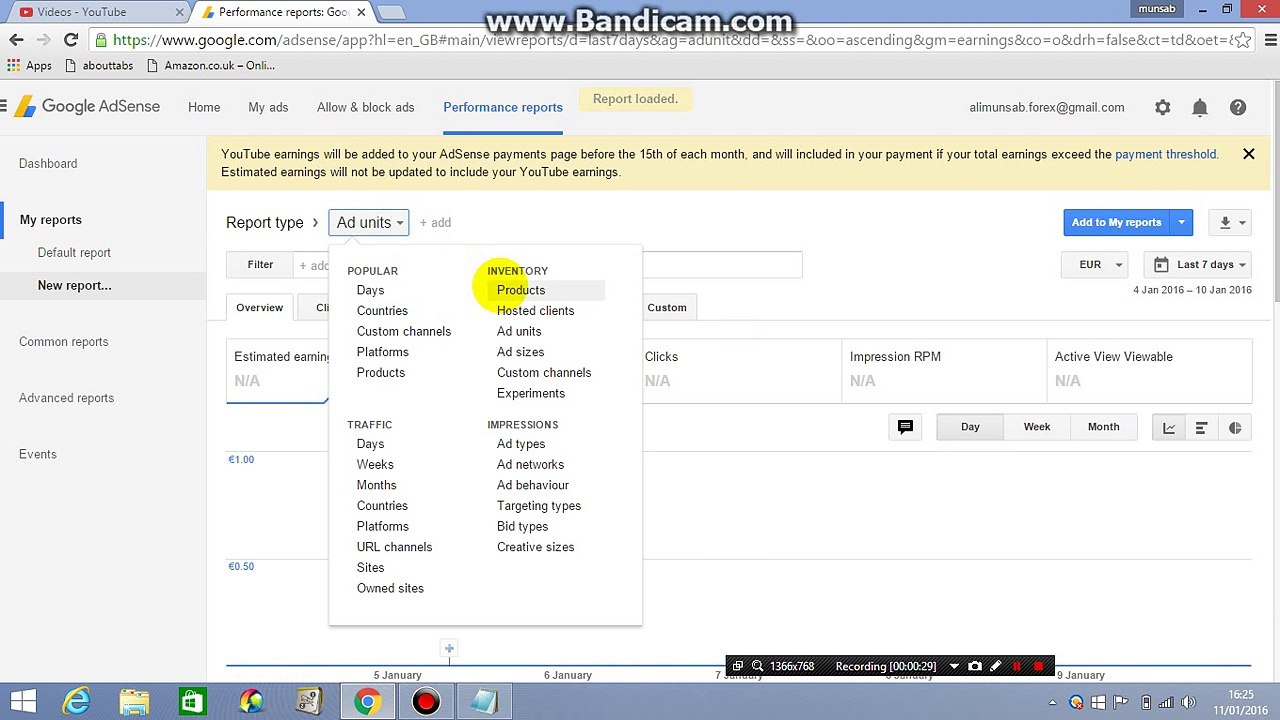
Task: Choose Hosted clients under Inventory
Action: point(535,311)
